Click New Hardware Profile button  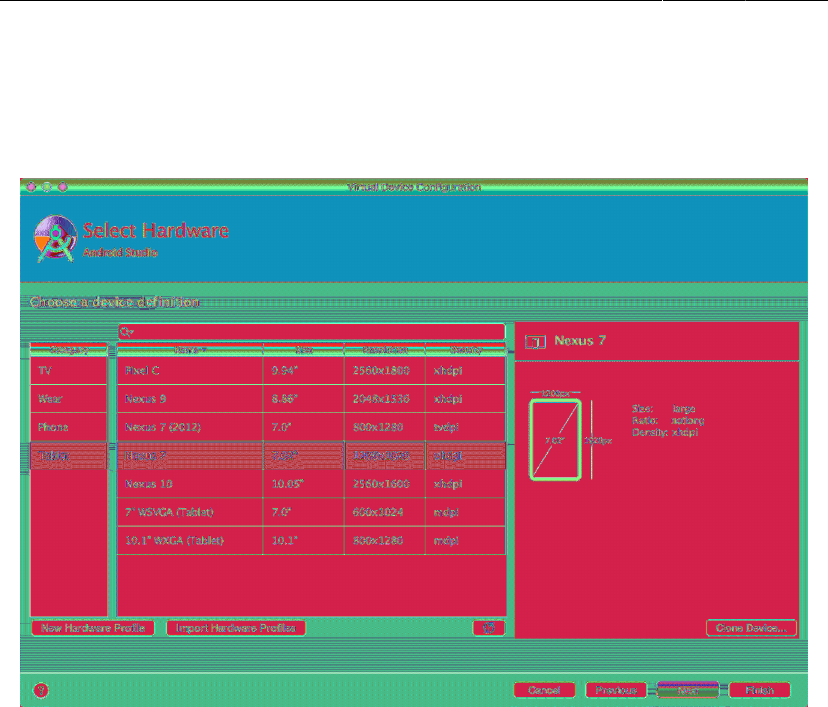point(93,628)
